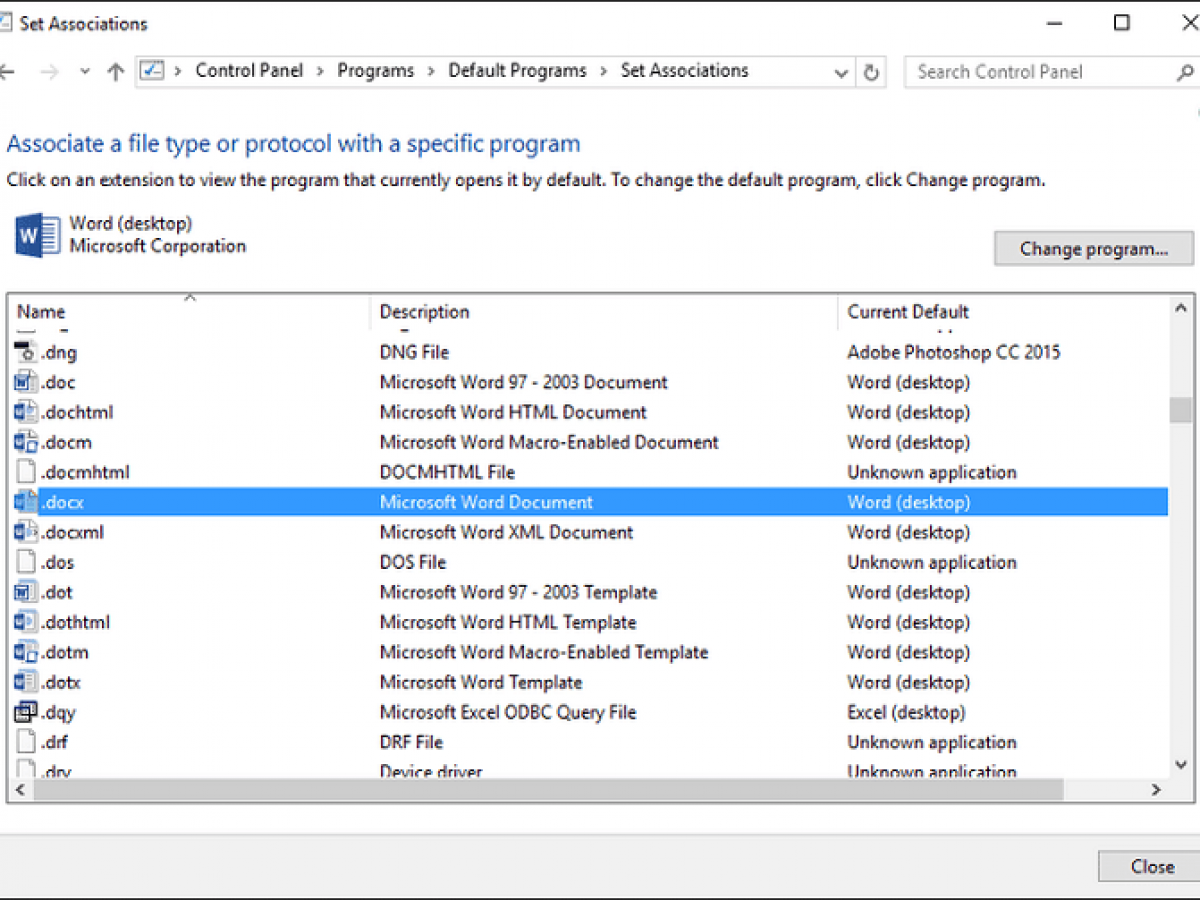Select the .dng extension name
The image size is (1200, 900).
point(59,352)
